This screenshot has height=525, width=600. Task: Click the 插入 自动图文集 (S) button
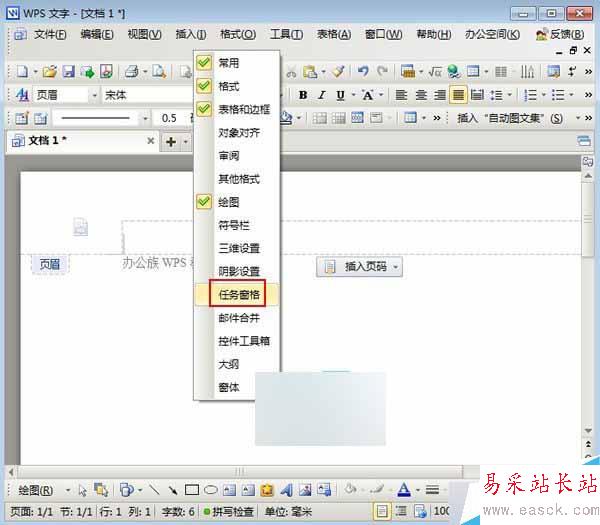point(510,118)
